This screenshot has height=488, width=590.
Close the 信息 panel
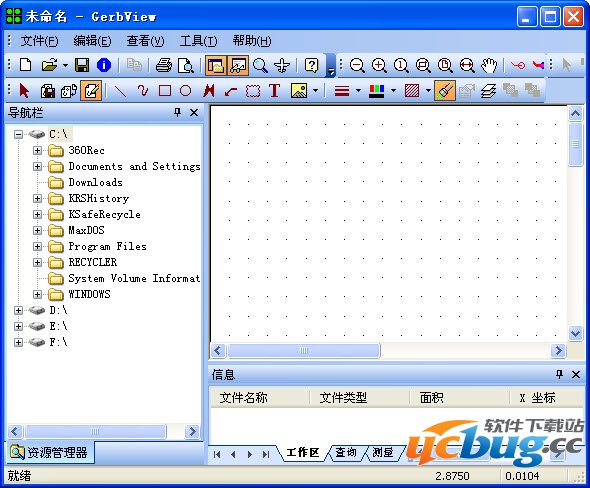[x=576, y=374]
